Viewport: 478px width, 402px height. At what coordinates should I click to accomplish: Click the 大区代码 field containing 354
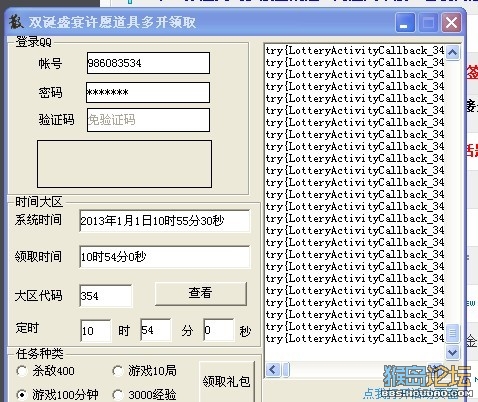[106, 296]
